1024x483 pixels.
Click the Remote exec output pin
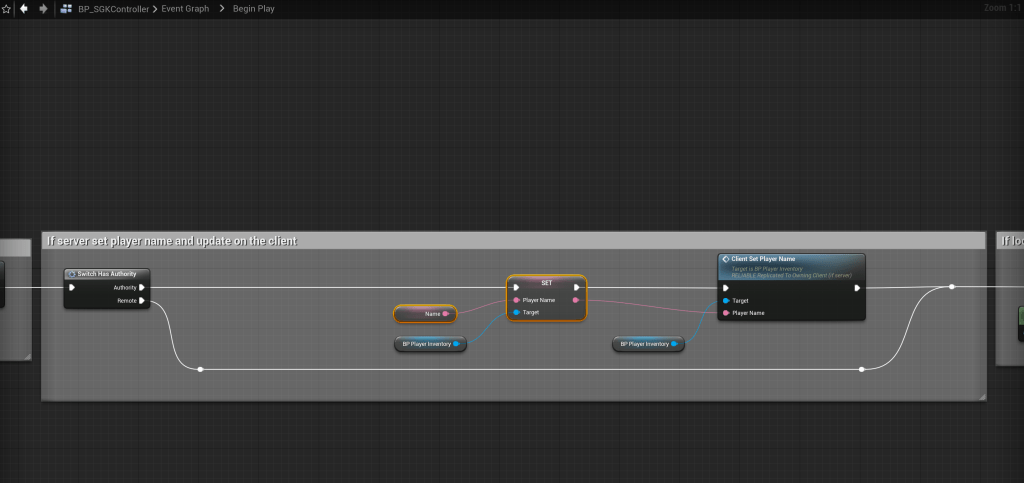tap(142, 301)
